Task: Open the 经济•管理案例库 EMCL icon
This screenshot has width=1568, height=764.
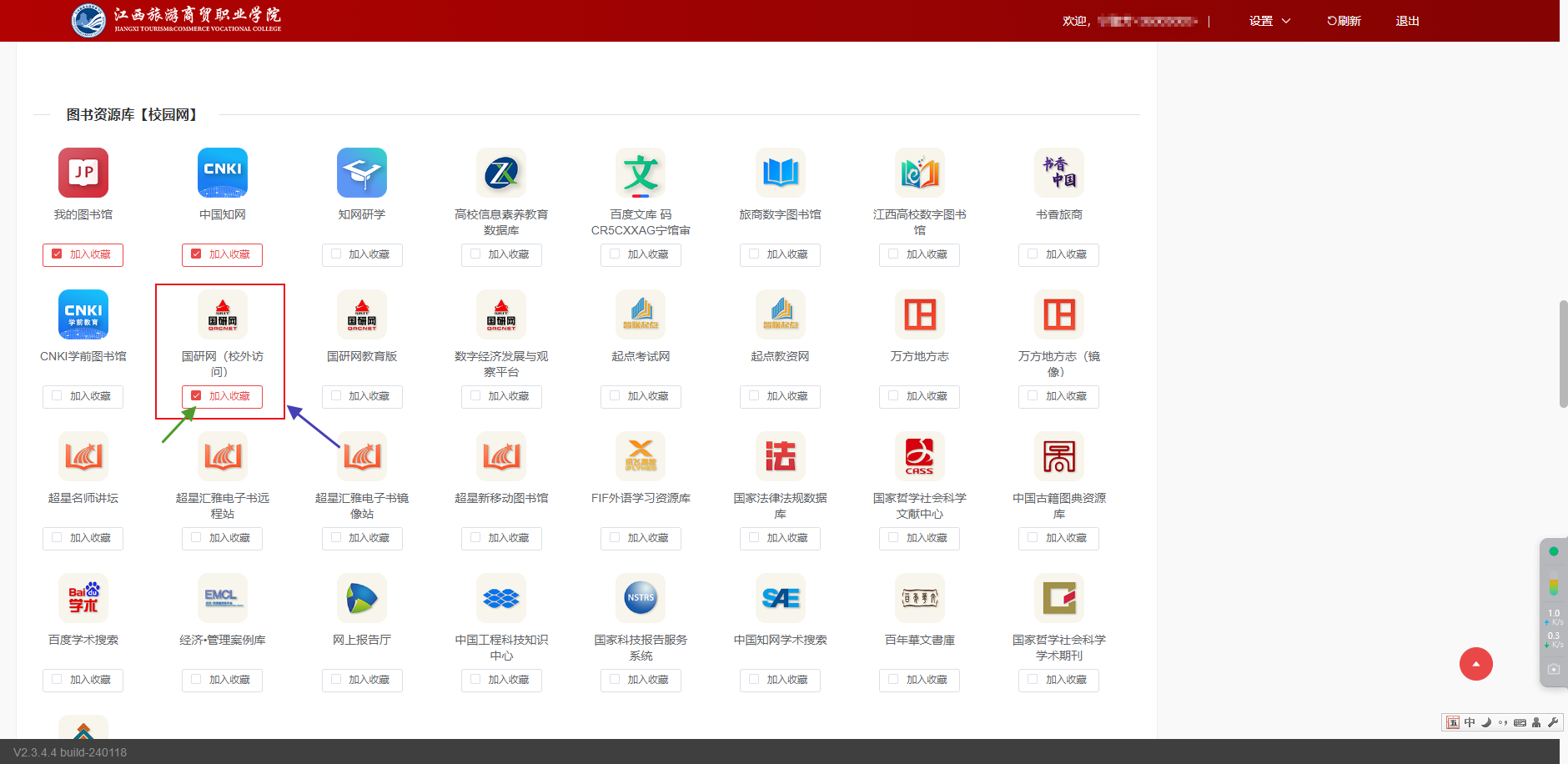Action: tap(223, 598)
